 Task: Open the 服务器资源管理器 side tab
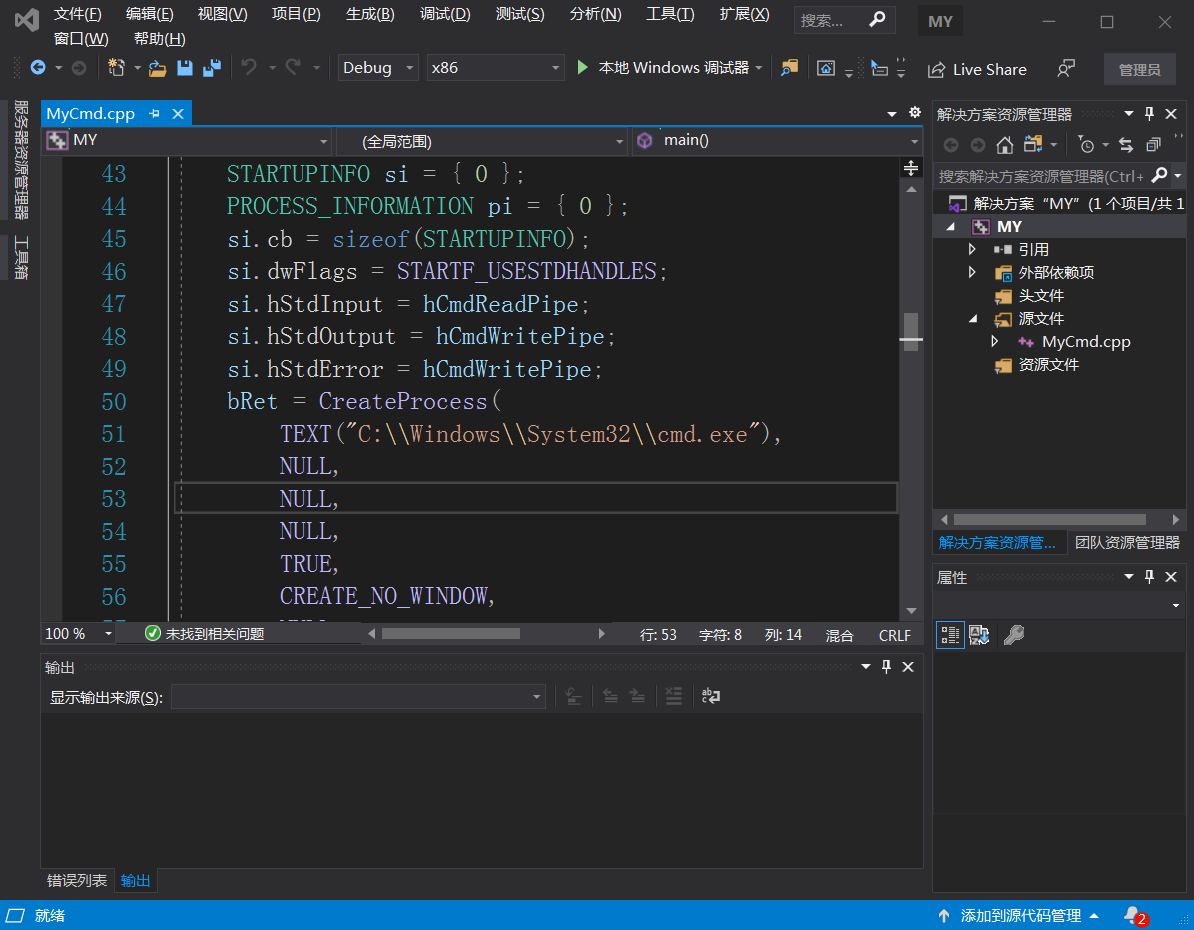point(21,159)
